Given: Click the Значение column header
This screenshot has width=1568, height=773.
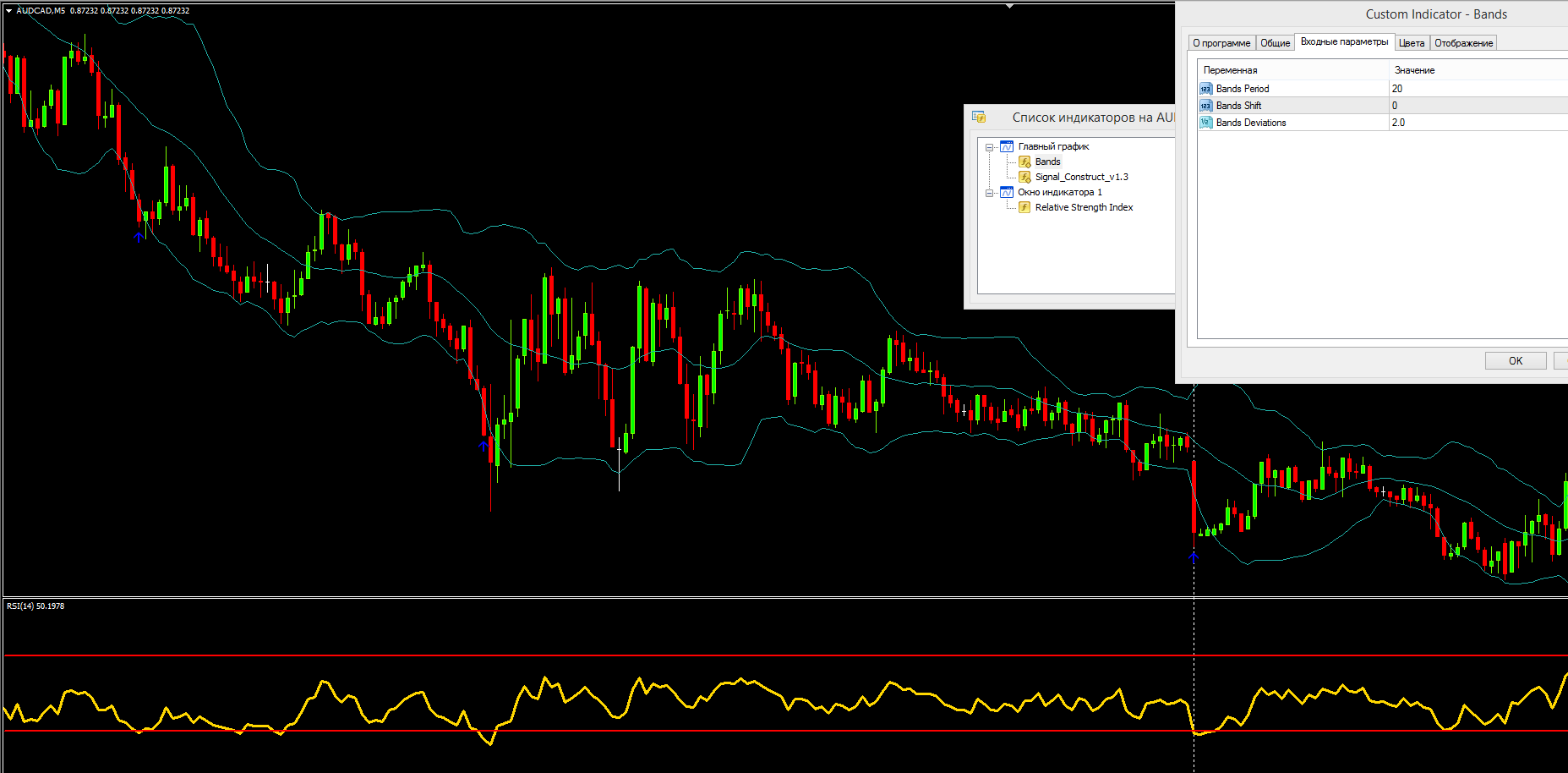Looking at the screenshot, I should (1478, 70).
